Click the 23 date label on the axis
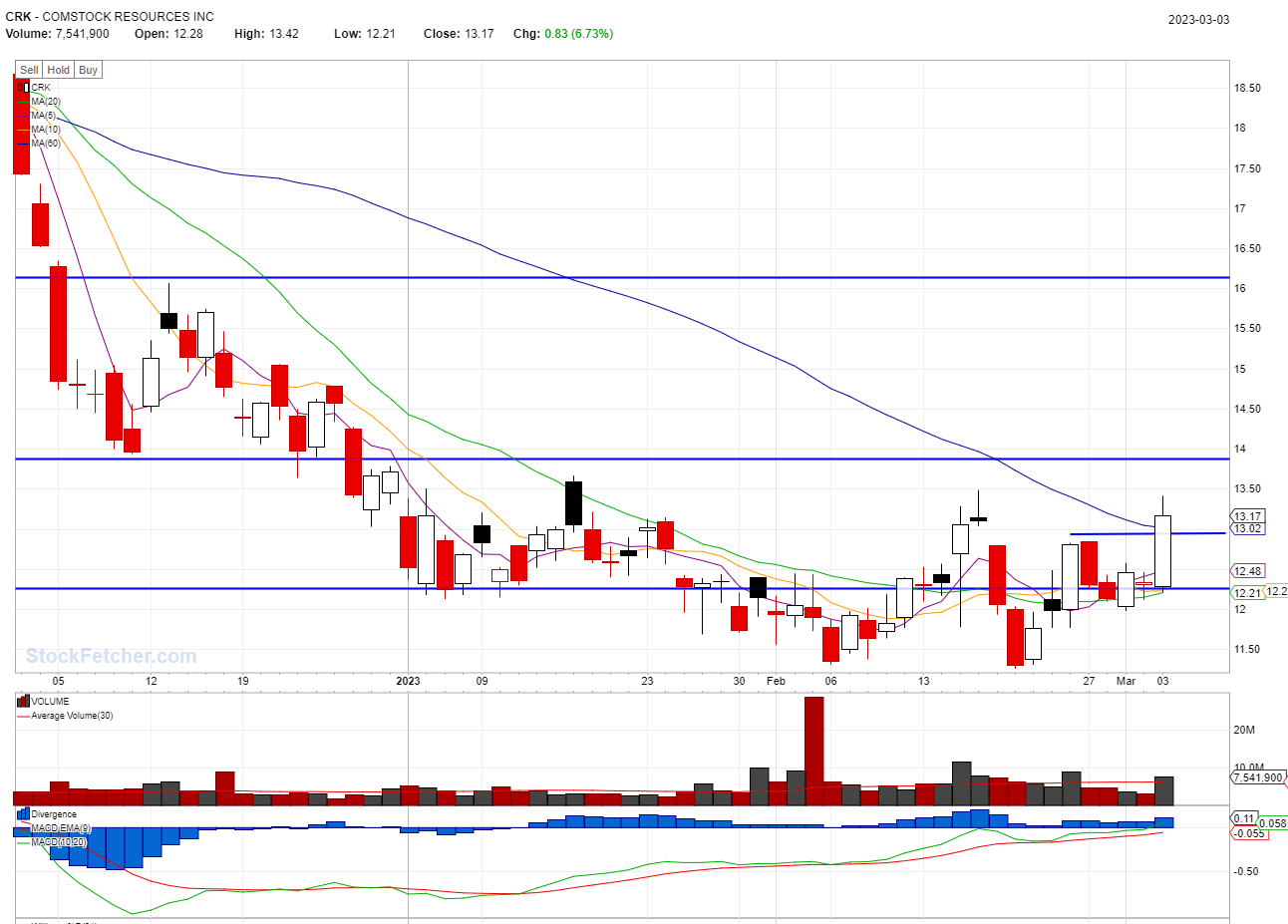 coord(647,681)
